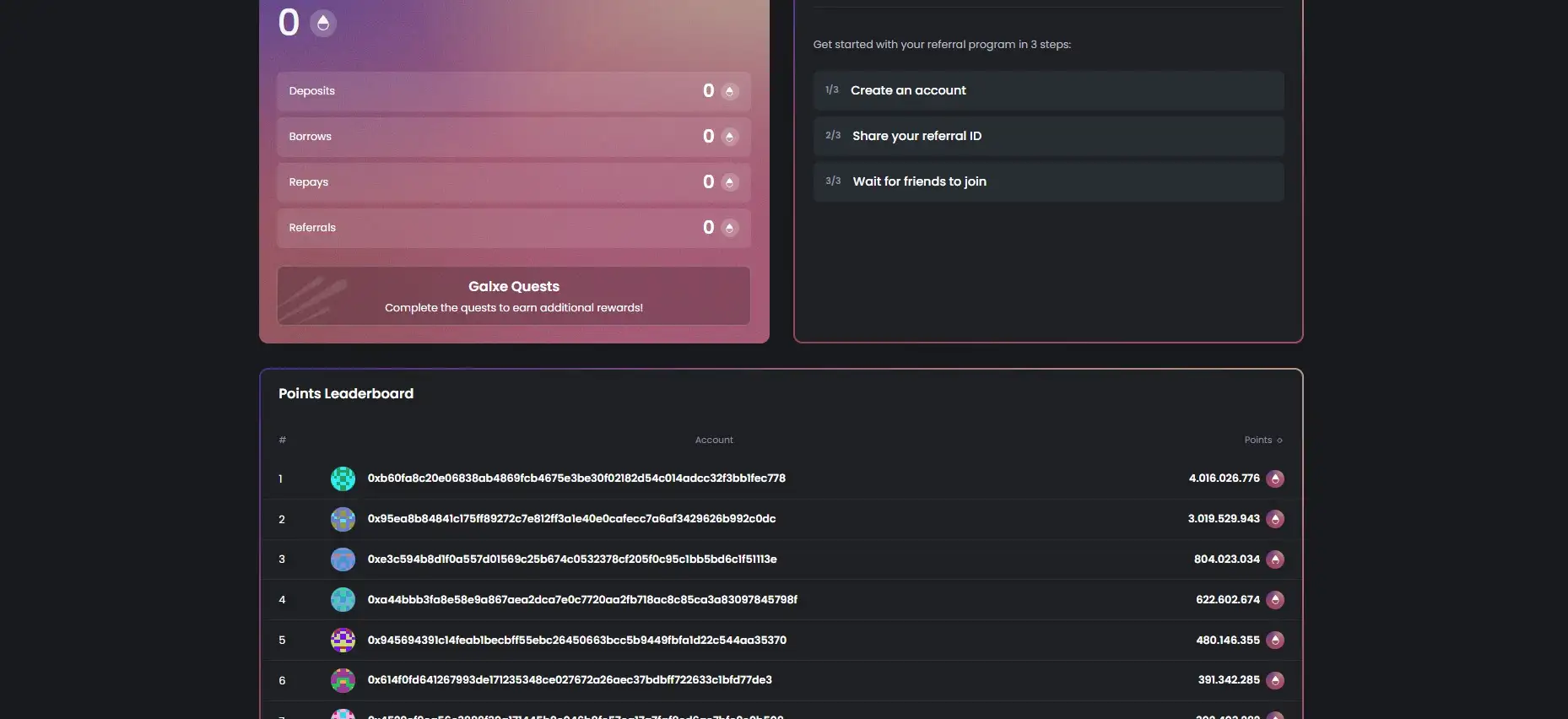Click the droplet icon in Borrows row
Screen dimensions: 1568x719
coord(729,137)
